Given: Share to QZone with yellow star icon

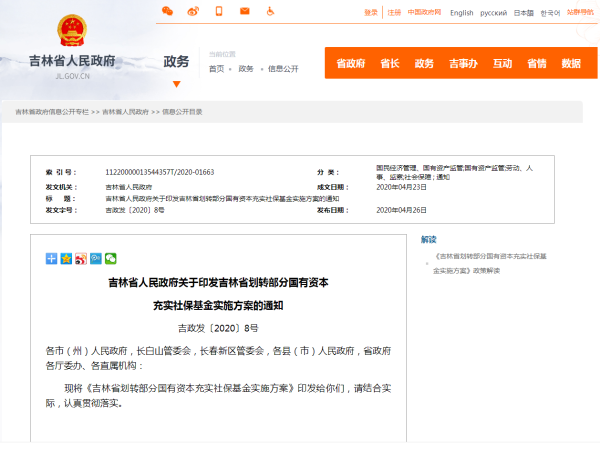Looking at the screenshot, I should 66,259.
